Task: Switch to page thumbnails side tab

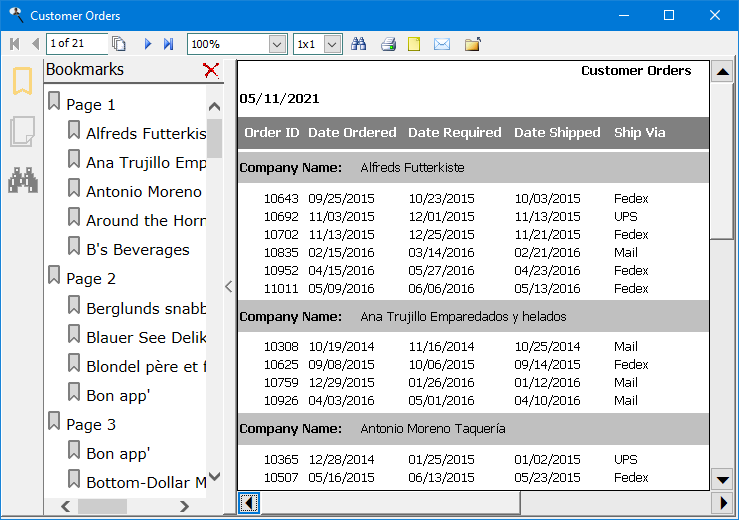Action: tap(22, 131)
